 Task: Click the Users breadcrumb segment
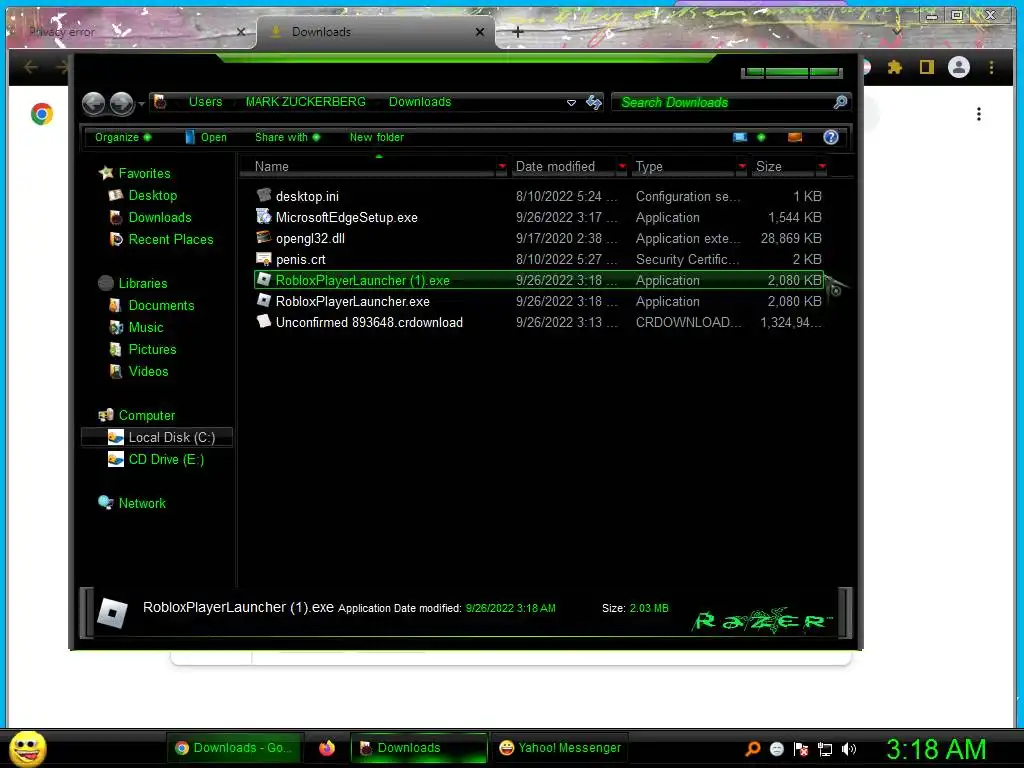205,102
